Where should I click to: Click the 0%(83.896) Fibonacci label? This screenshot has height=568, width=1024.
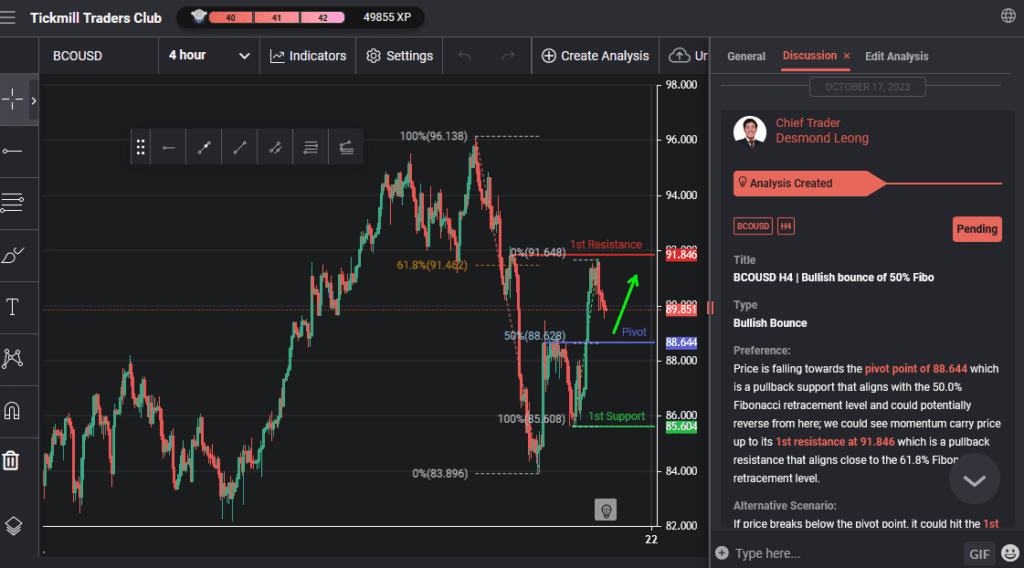(x=440, y=473)
